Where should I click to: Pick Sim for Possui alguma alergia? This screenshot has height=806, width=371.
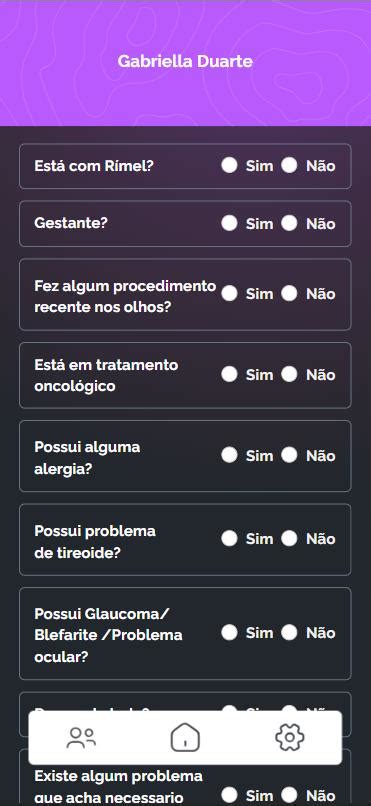pos(229,455)
